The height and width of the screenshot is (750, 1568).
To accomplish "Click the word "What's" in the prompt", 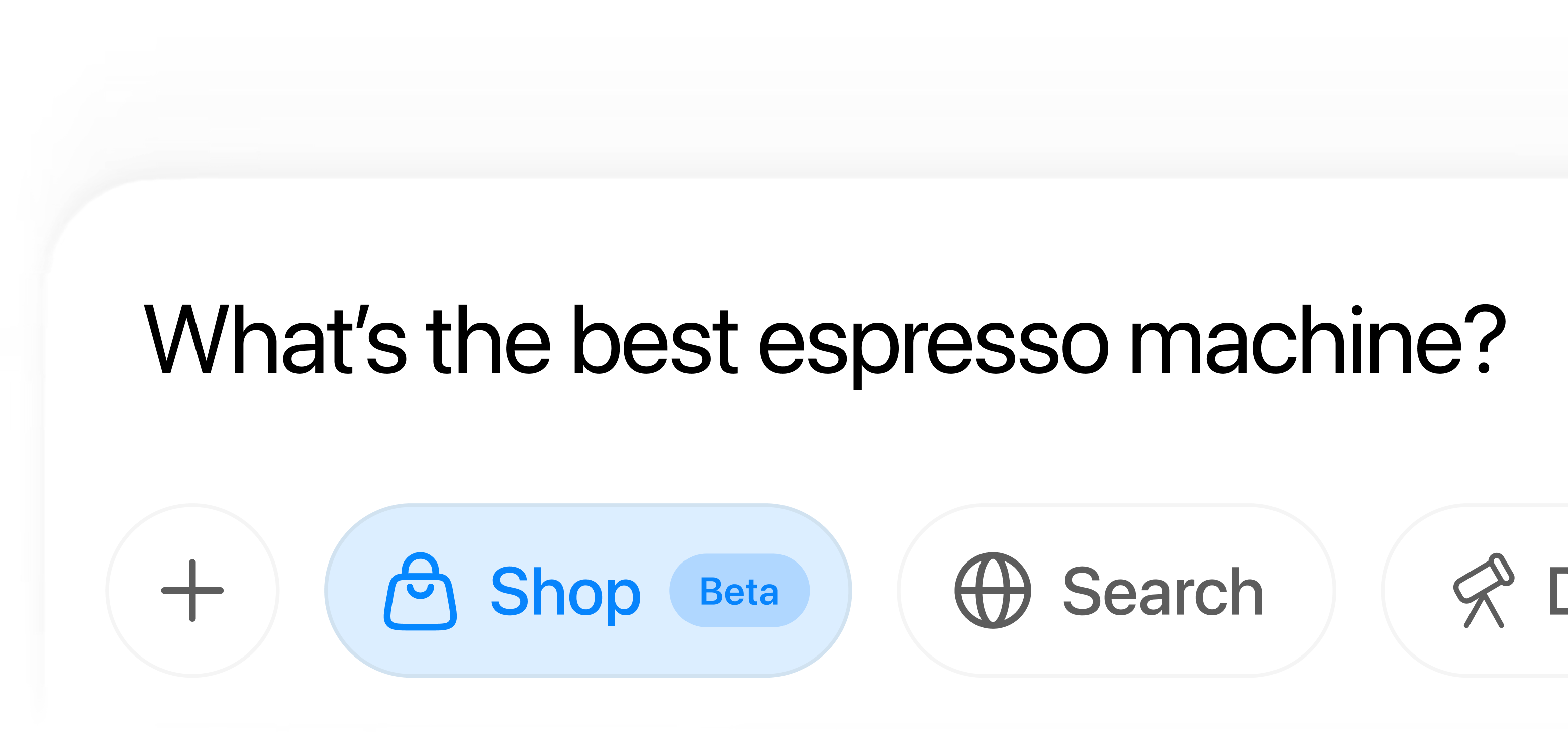I will 275,340.
